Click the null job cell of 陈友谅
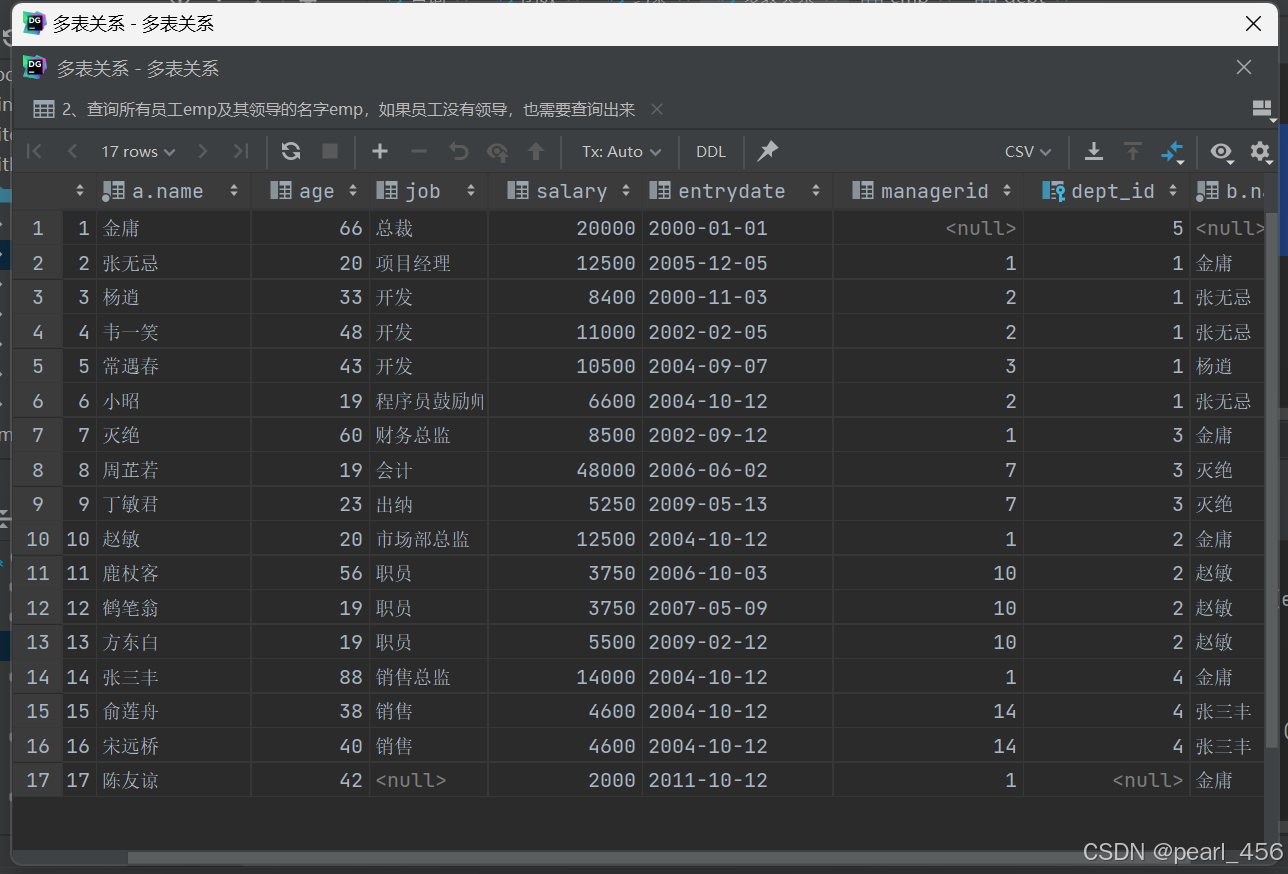This screenshot has width=1288, height=874. point(428,780)
